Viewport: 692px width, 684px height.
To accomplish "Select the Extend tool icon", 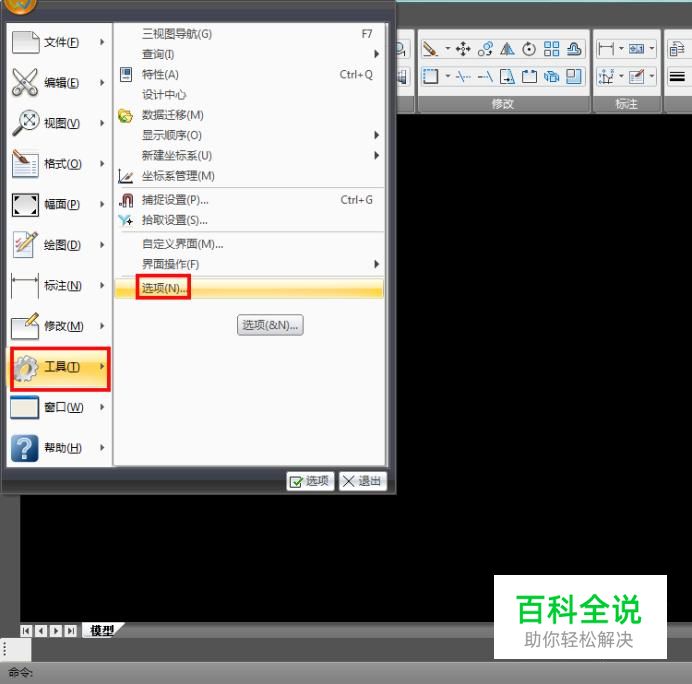I will tap(485, 76).
